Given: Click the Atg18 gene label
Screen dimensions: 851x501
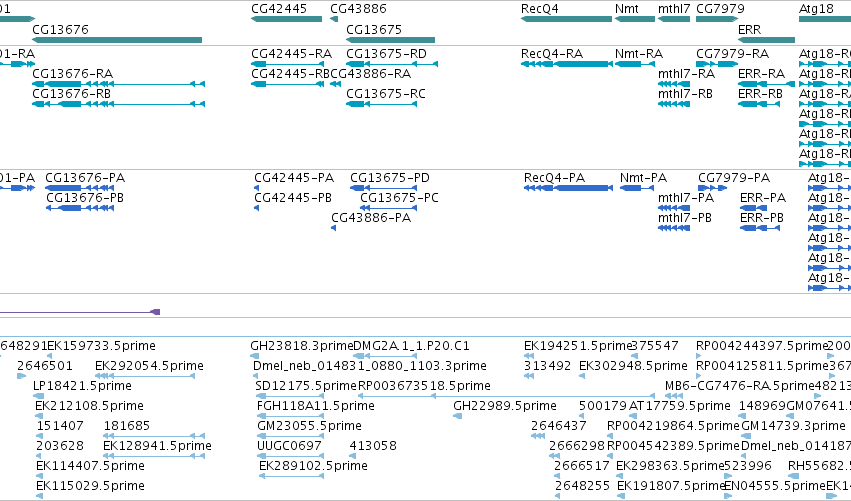Looking at the screenshot, I should [x=816, y=9].
